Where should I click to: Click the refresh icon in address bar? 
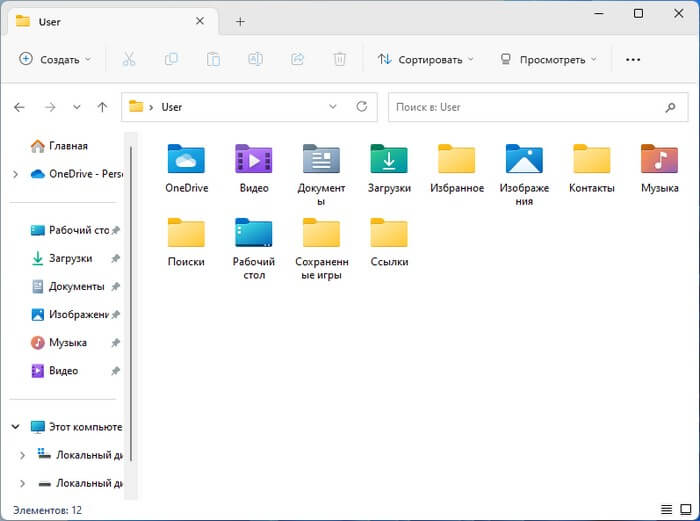362,107
